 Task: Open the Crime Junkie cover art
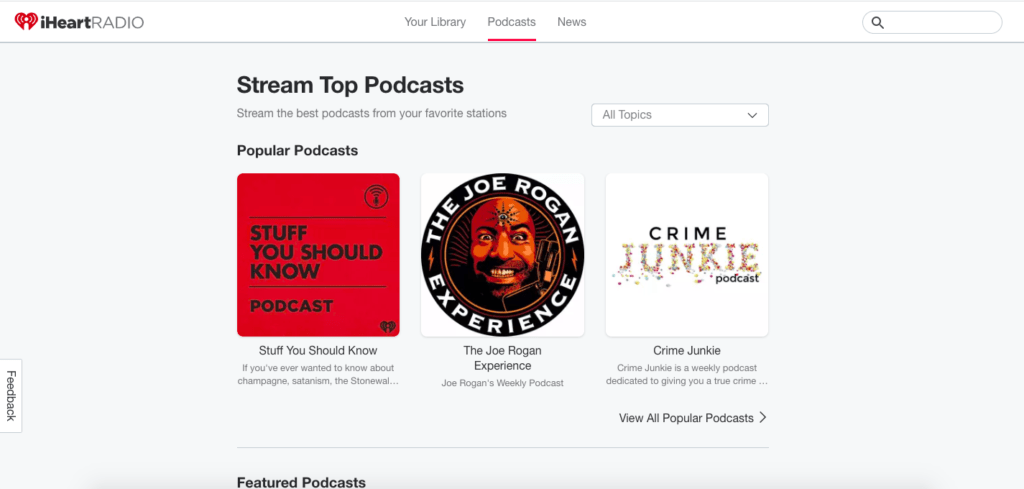(687, 255)
